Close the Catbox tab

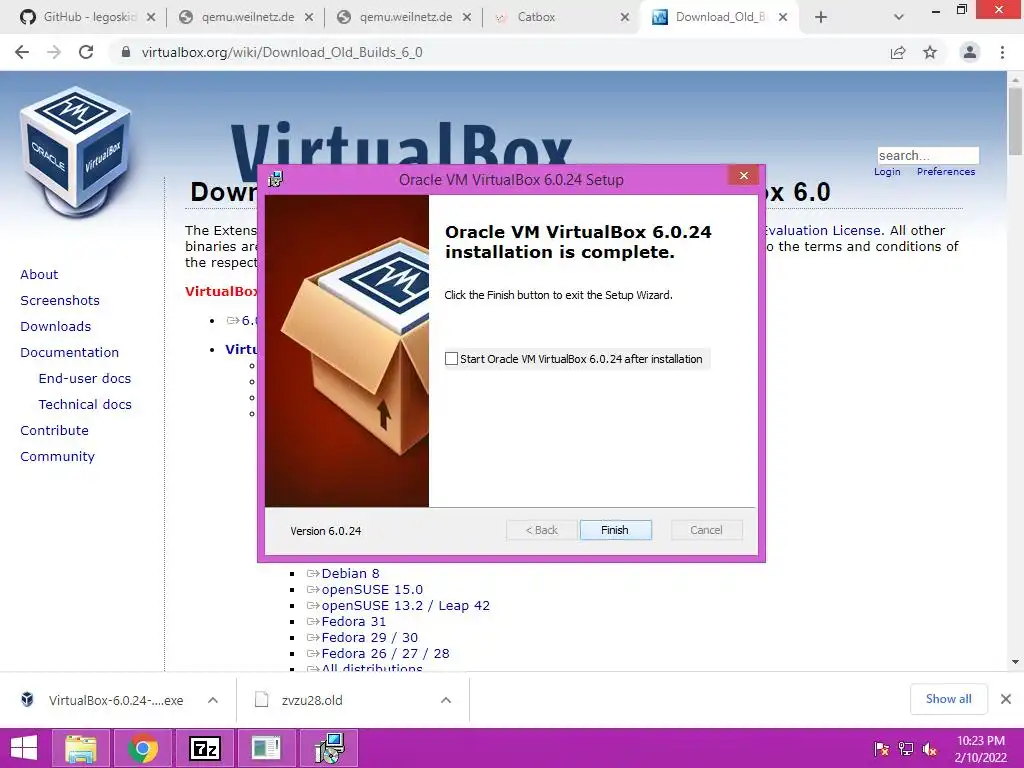click(x=624, y=18)
